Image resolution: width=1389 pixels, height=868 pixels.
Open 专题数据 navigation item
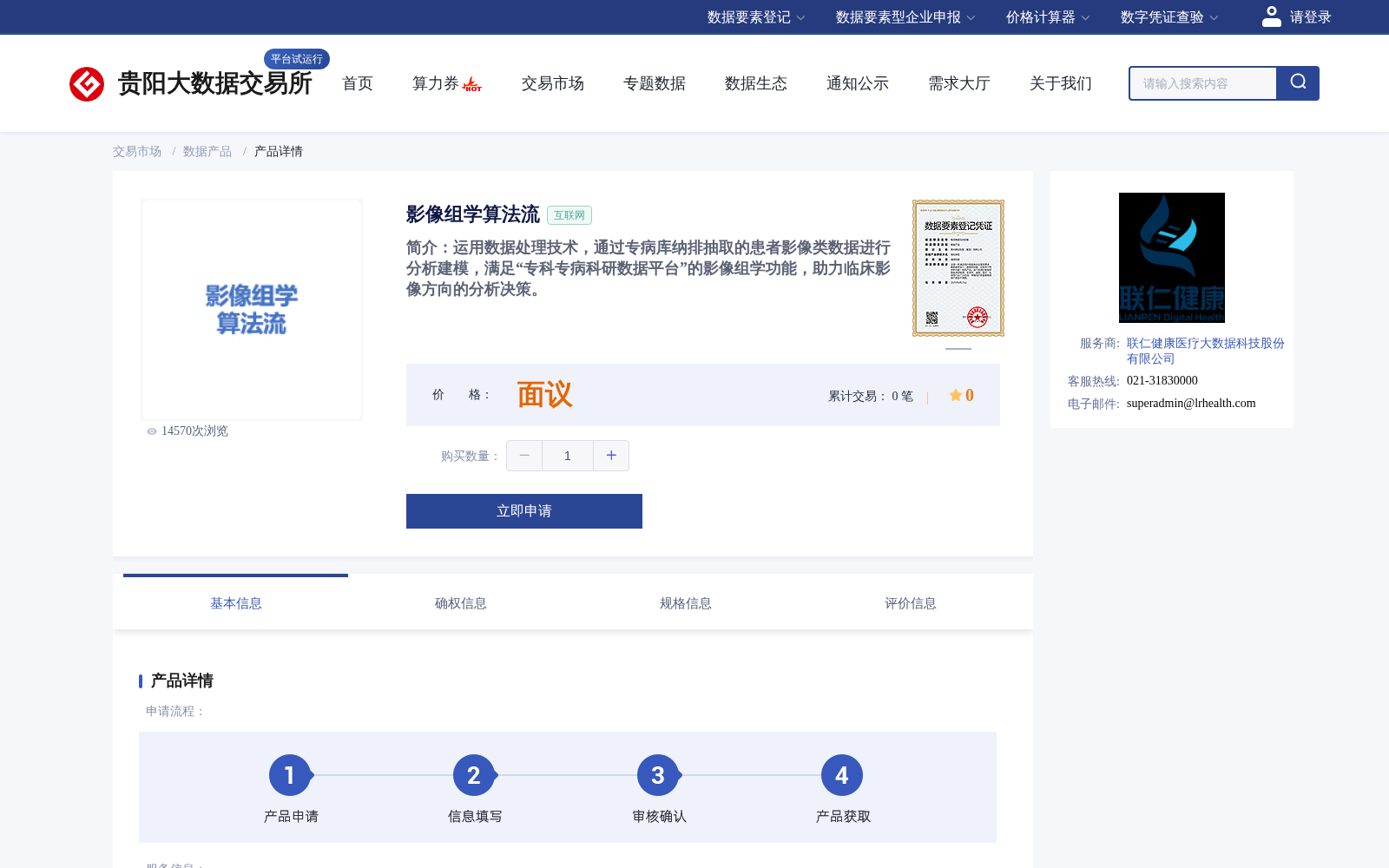pos(655,83)
